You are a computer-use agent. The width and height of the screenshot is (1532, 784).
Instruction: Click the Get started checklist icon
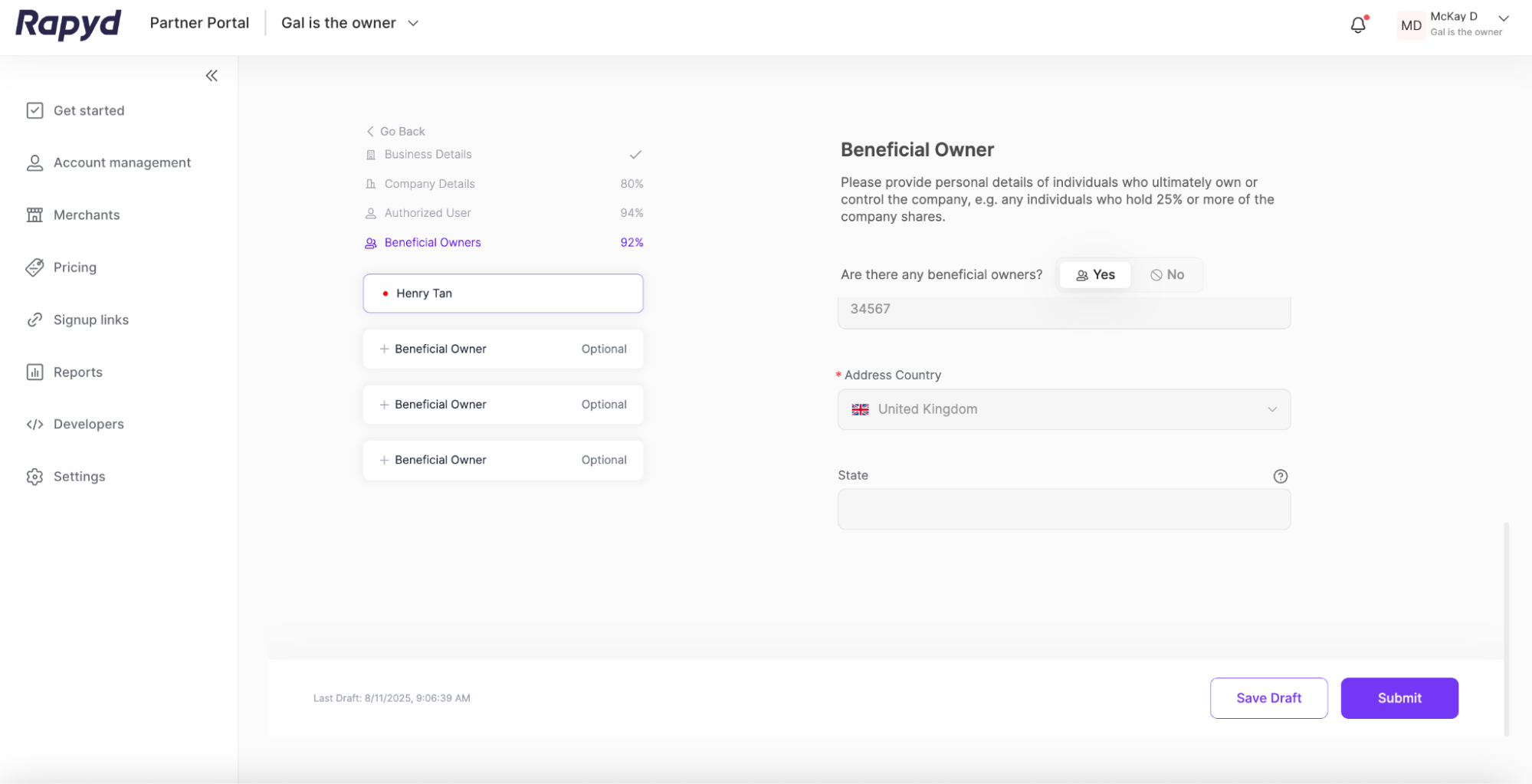[34, 110]
